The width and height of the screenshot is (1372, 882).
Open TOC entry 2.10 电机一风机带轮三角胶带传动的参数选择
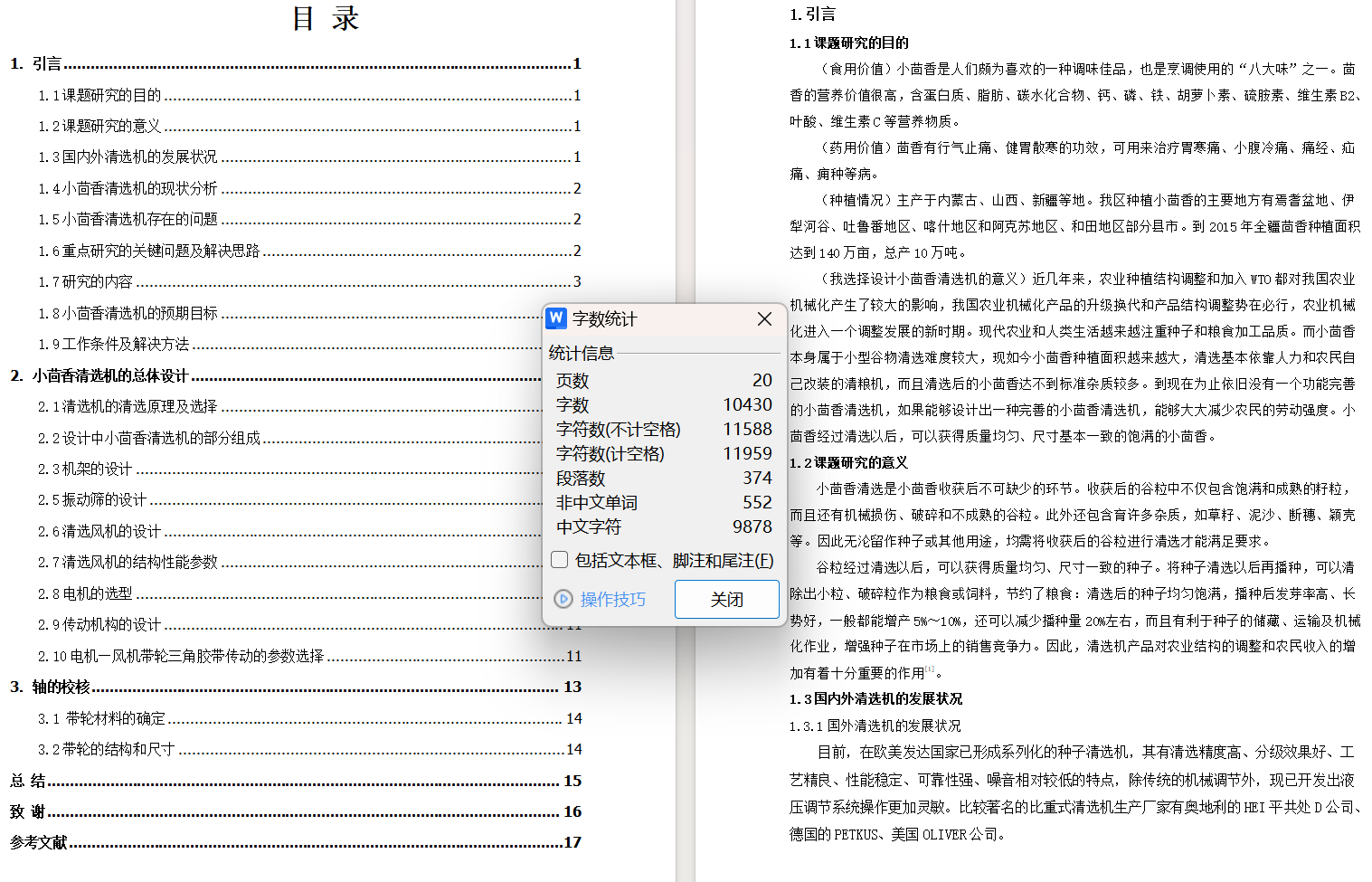[181, 656]
